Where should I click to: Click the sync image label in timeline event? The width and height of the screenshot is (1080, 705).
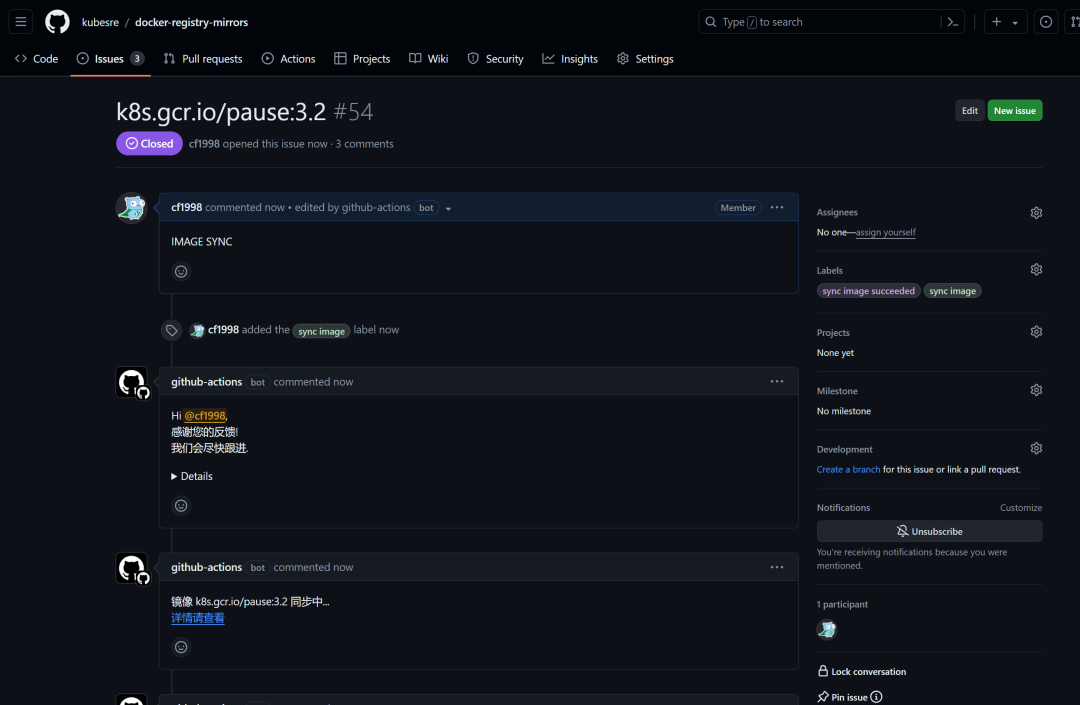coord(321,330)
